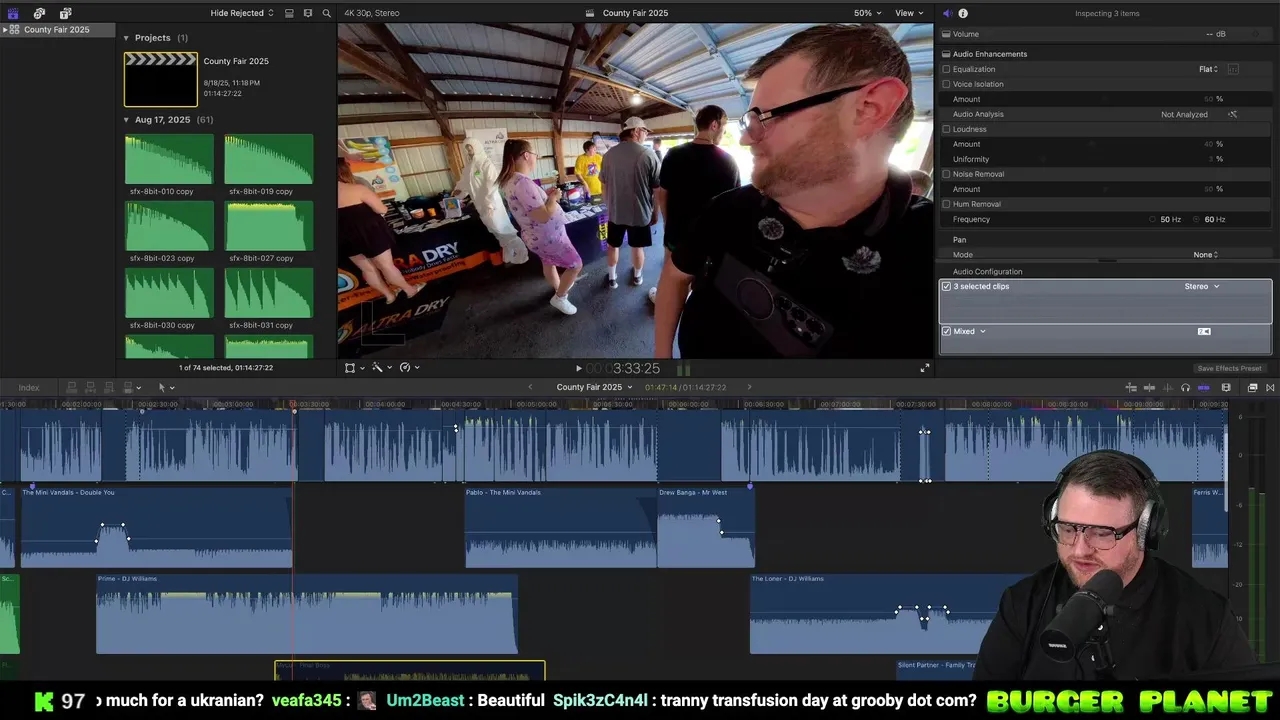Select the County Fair 2025 project thumbnail
The image size is (1280, 720).
point(161,79)
